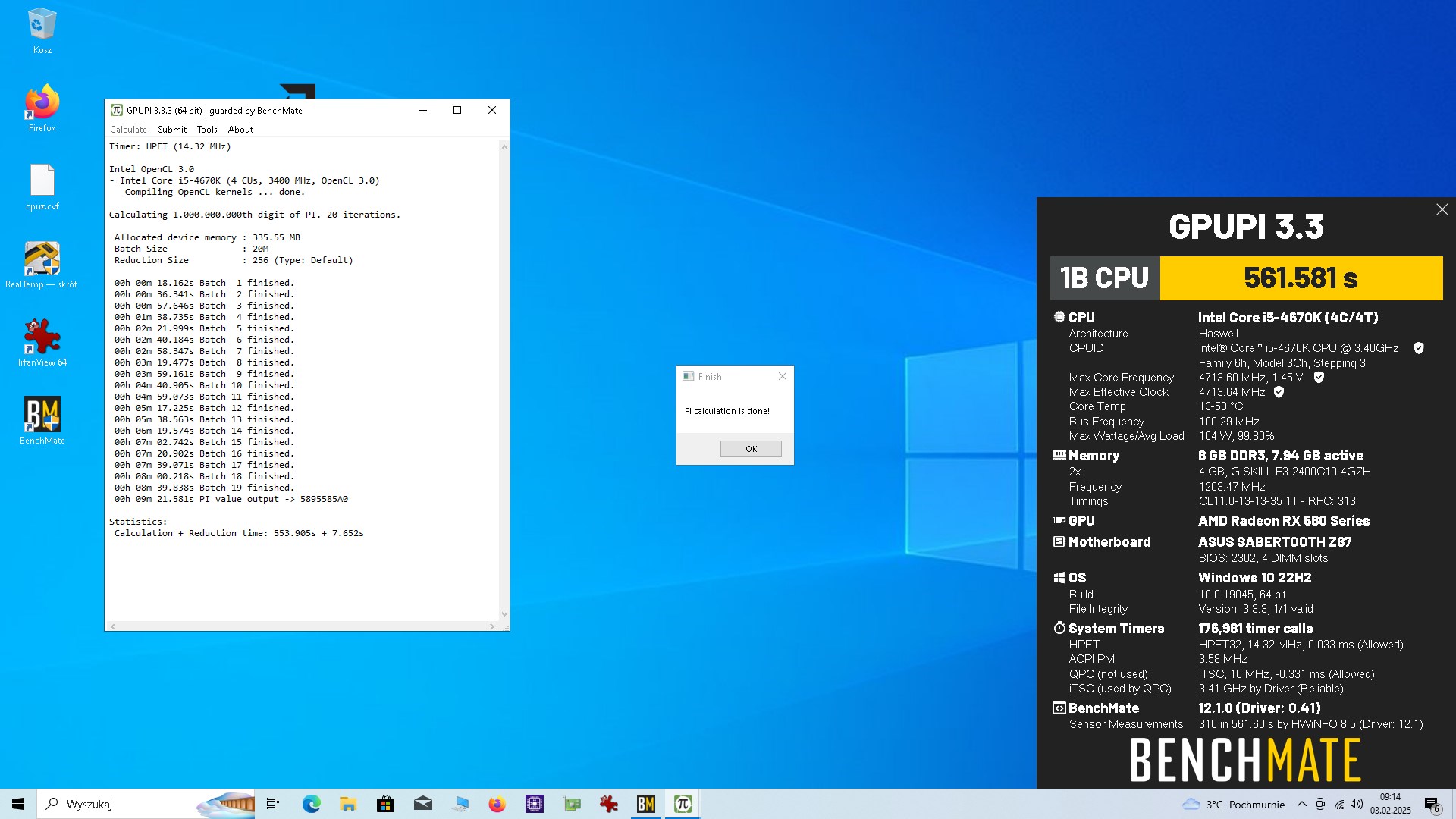Launch Microsoft Edge from taskbar
This screenshot has width=1456, height=819.
click(311, 804)
